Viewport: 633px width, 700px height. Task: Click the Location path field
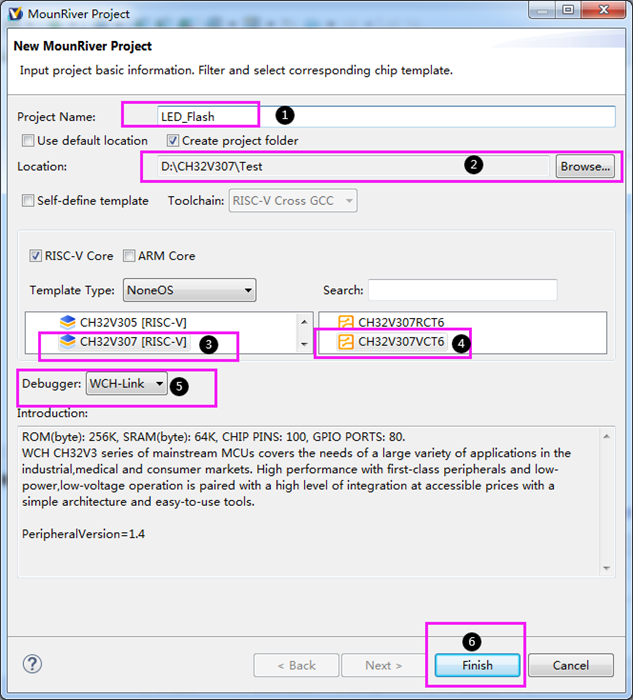pos(353,167)
